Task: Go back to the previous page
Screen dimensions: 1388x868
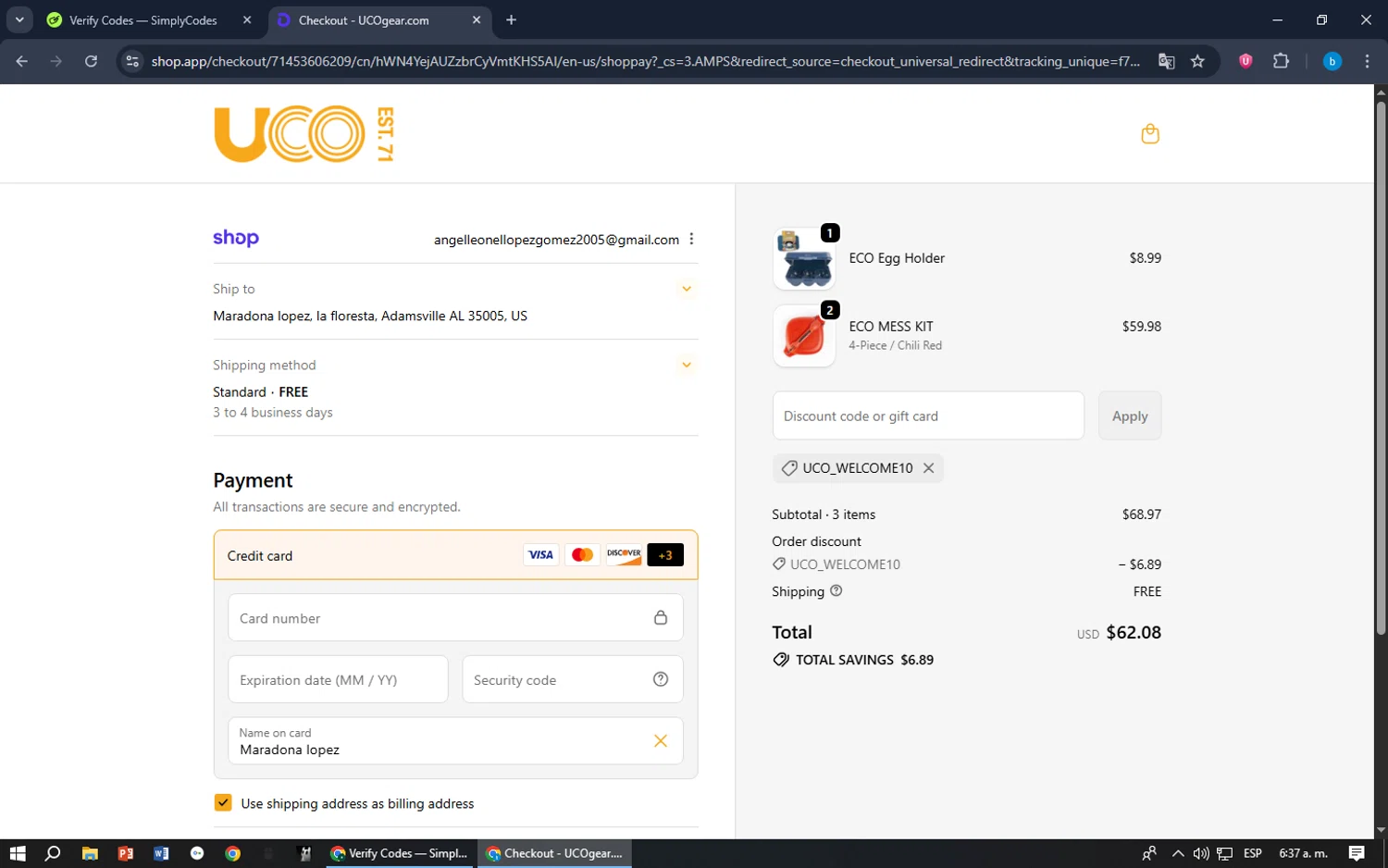Action: pyautogui.click(x=22, y=61)
